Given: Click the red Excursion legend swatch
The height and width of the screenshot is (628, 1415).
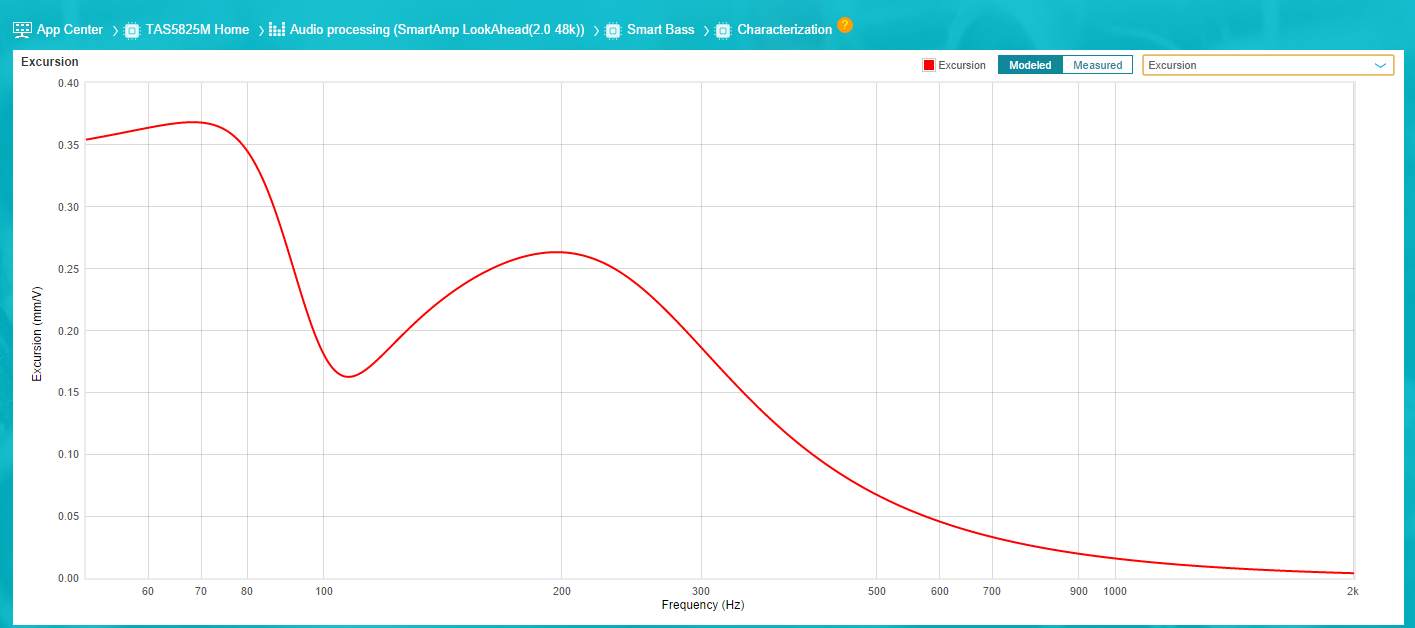Looking at the screenshot, I should pyautogui.click(x=929, y=65).
